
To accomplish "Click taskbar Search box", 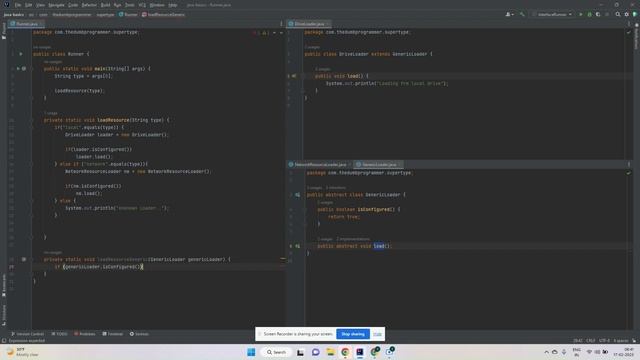I will point(276,352).
